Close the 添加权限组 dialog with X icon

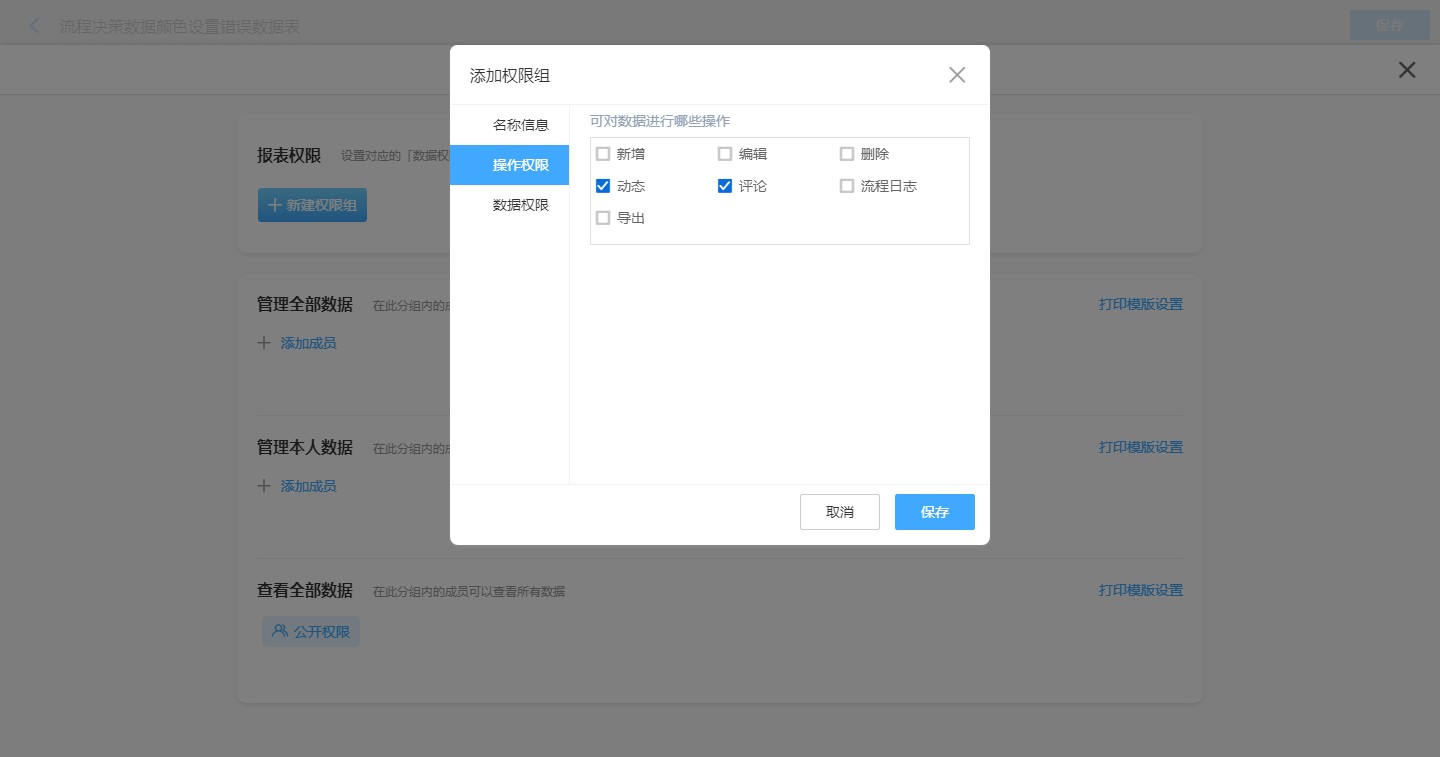[957, 75]
